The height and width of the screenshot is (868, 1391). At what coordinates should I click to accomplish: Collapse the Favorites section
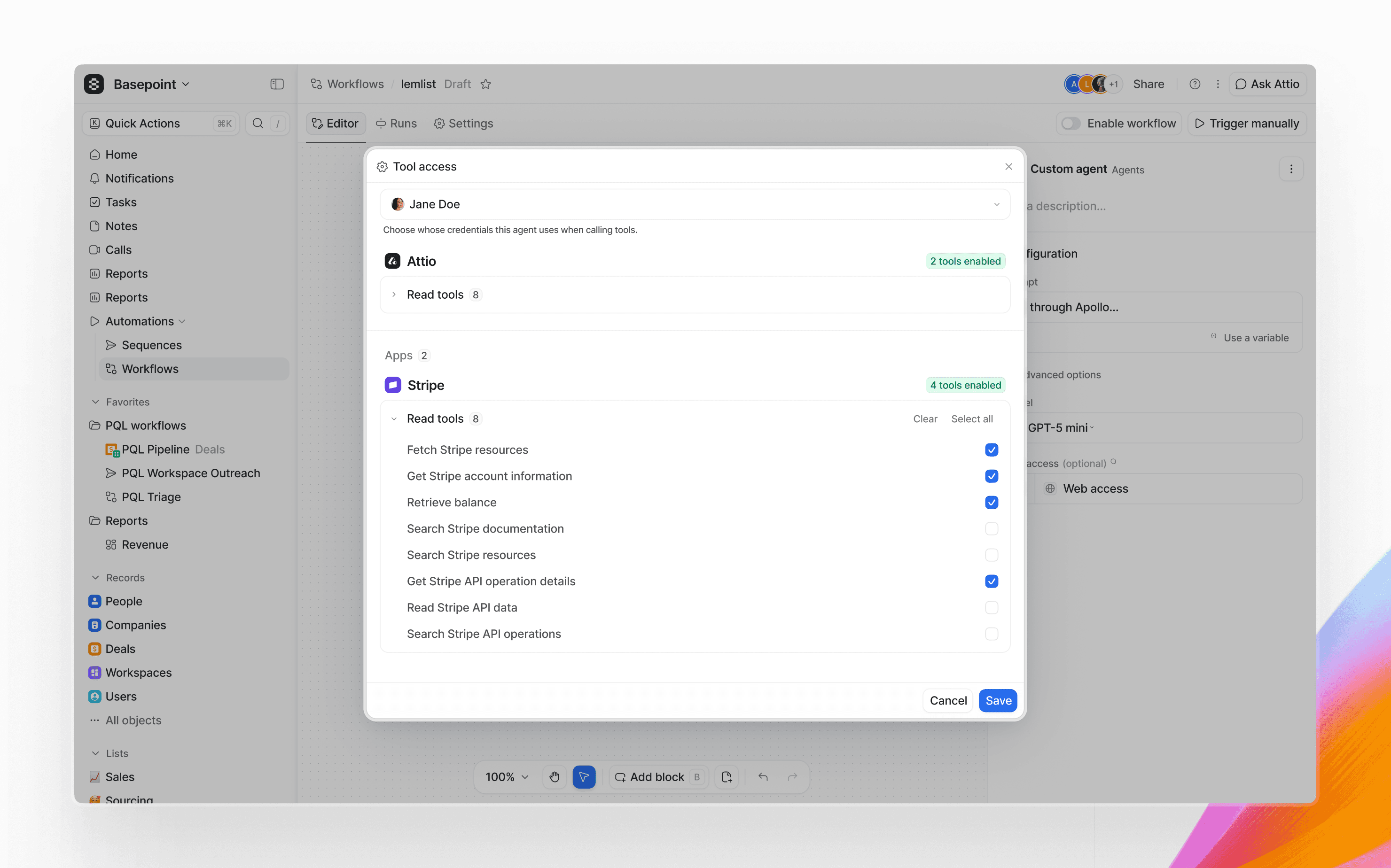pos(95,402)
